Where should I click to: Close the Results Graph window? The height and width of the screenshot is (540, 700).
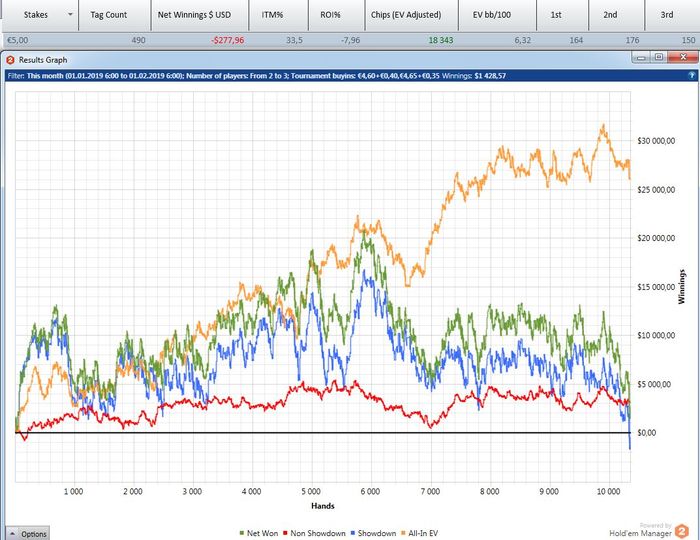pyautogui.click(x=683, y=57)
